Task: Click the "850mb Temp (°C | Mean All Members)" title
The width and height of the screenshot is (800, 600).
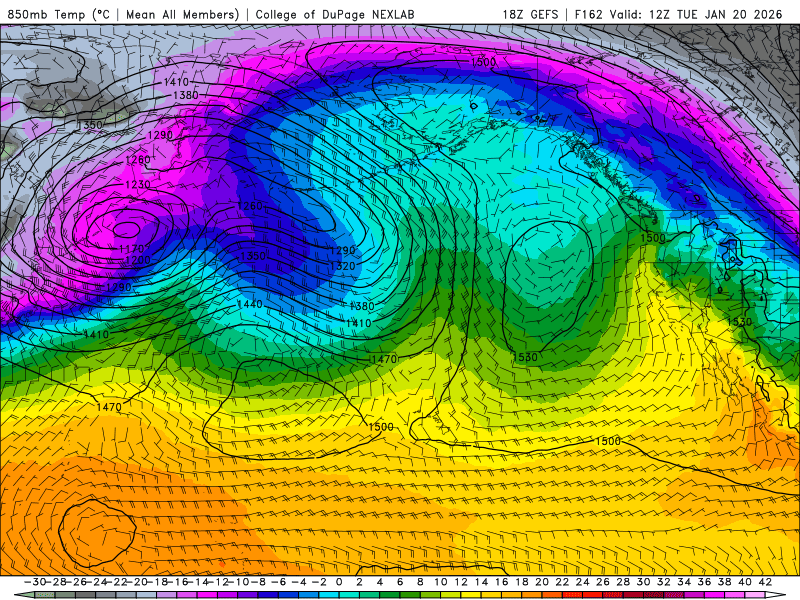Action: (123, 14)
